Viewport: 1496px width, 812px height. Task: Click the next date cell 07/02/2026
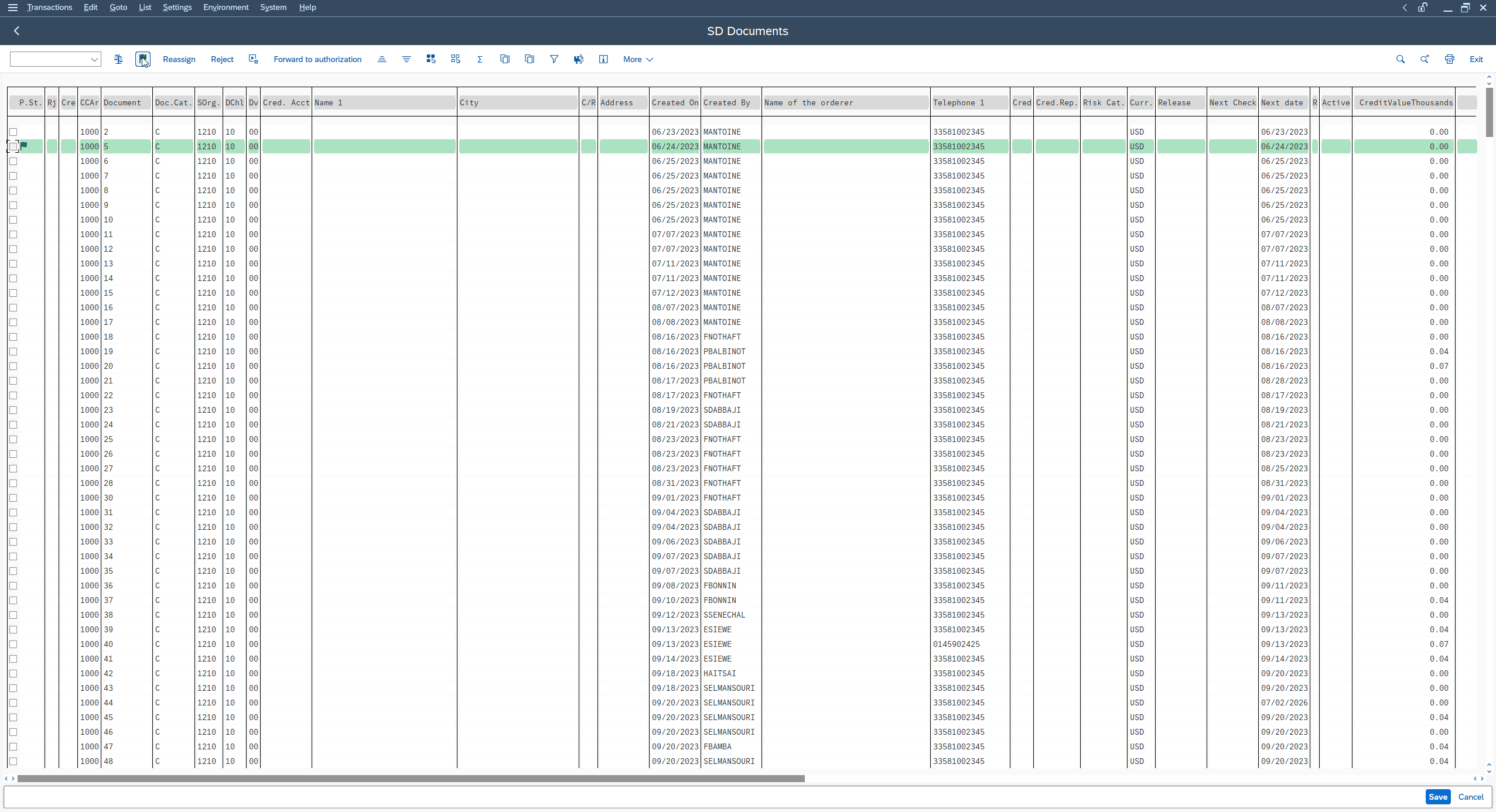(1285, 703)
